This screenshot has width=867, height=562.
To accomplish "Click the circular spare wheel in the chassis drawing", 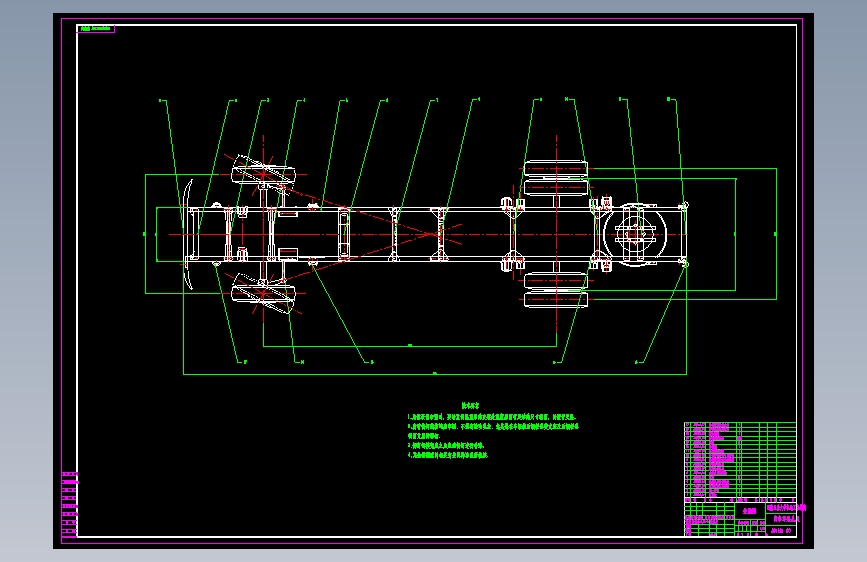I will coord(635,235).
